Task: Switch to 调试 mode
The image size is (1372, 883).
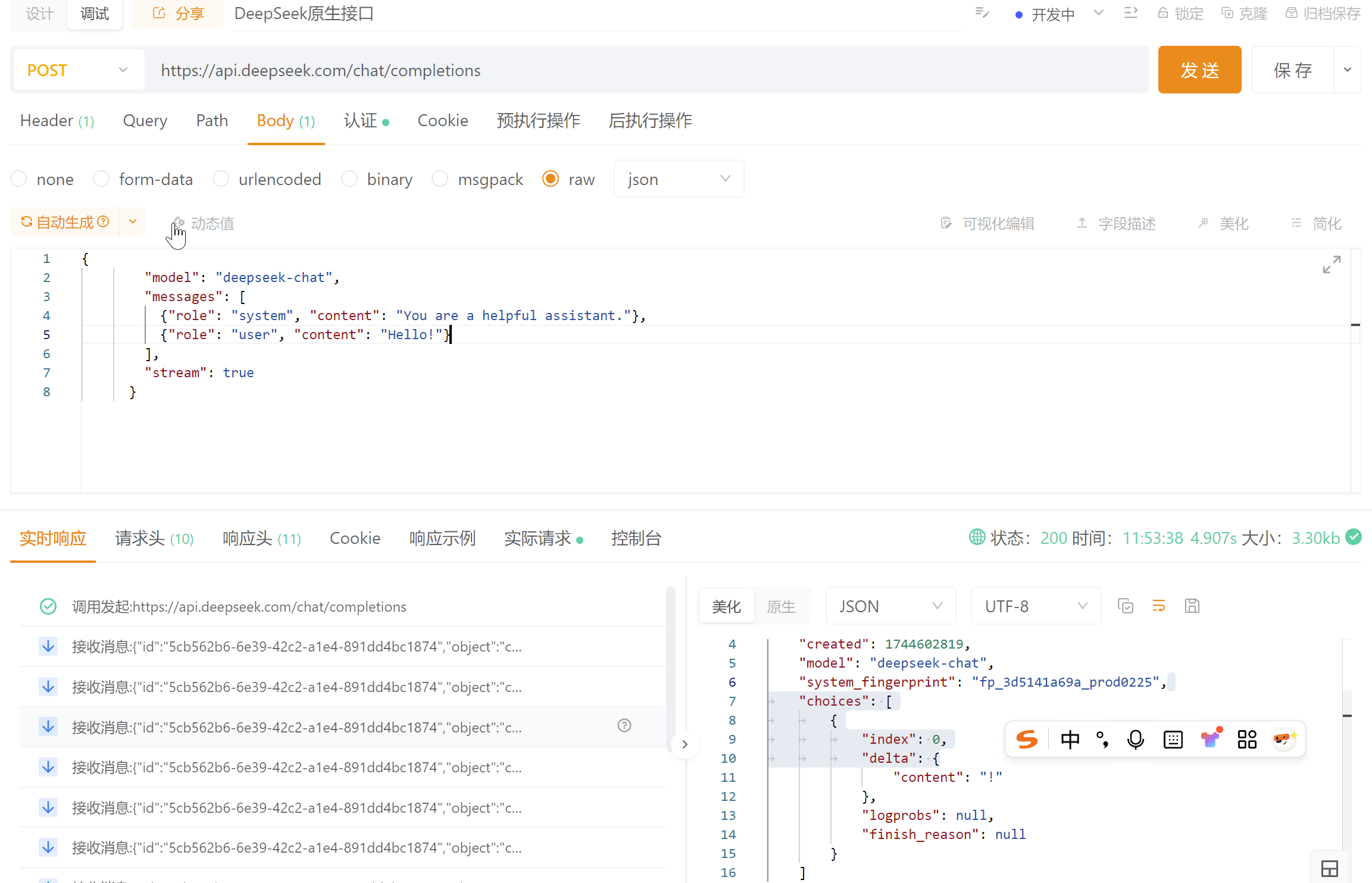Action: point(95,14)
